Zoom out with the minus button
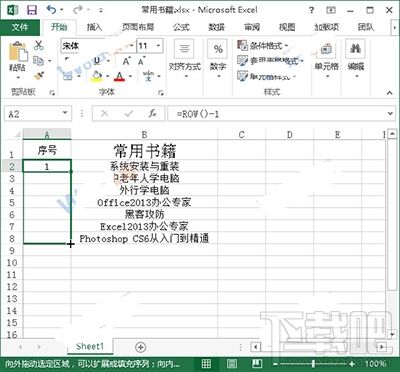Screen dimensions: 400x372 (x=275, y=364)
